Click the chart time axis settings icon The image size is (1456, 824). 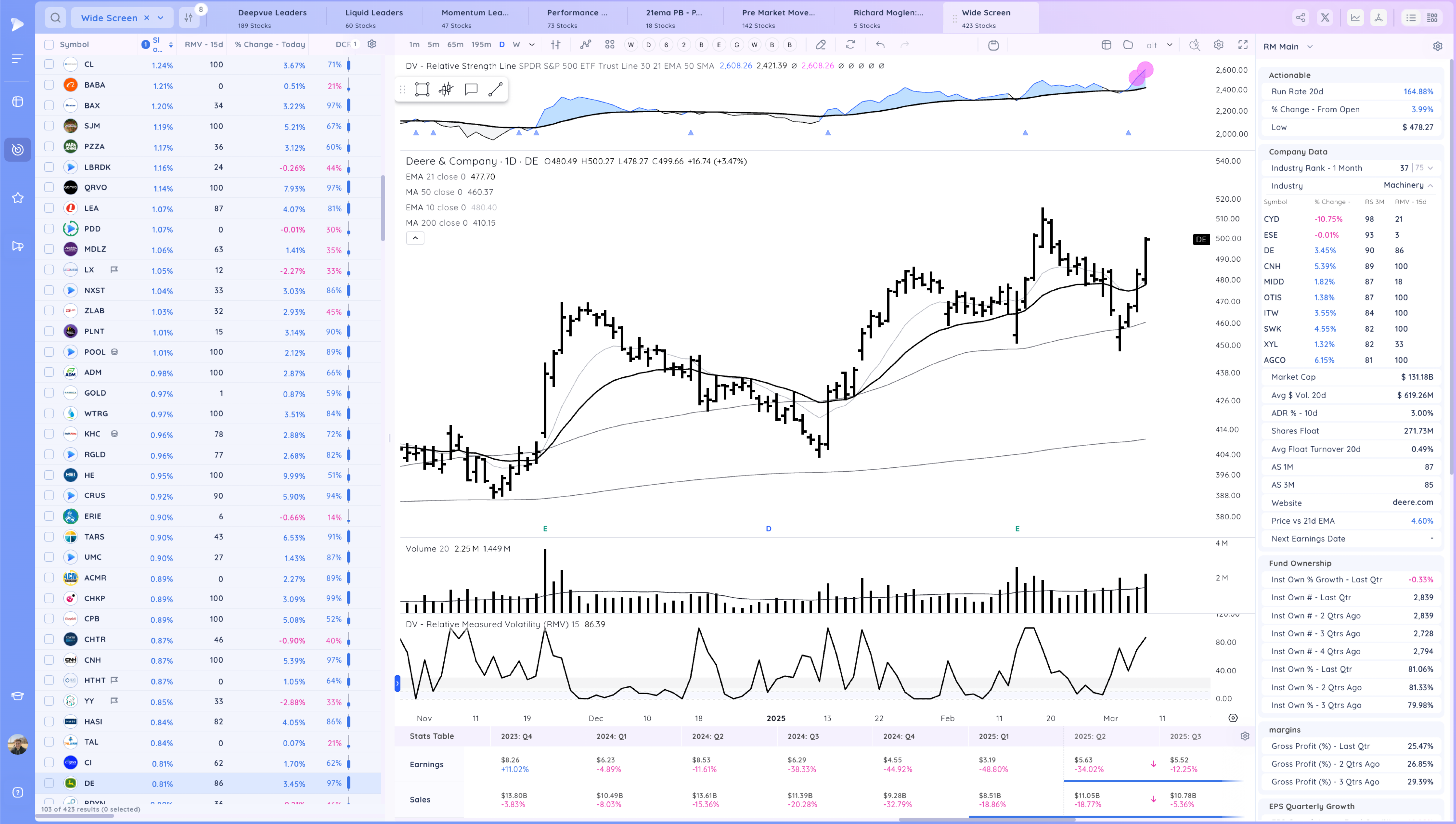coord(1233,718)
